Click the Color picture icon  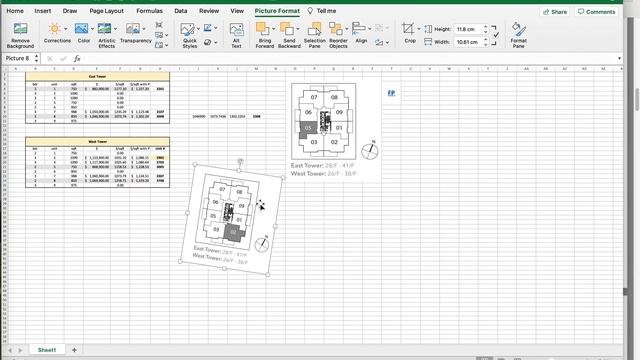81,29
